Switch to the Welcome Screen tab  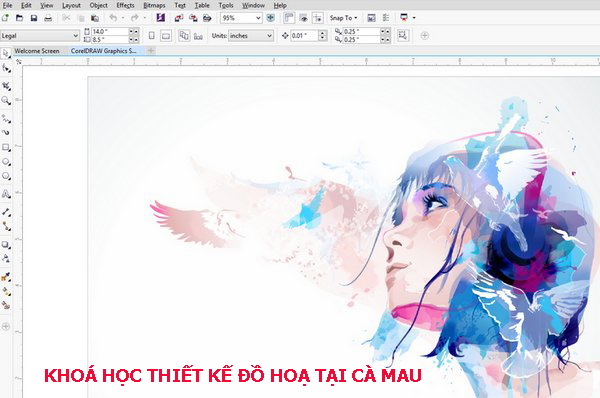coord(37,51)
